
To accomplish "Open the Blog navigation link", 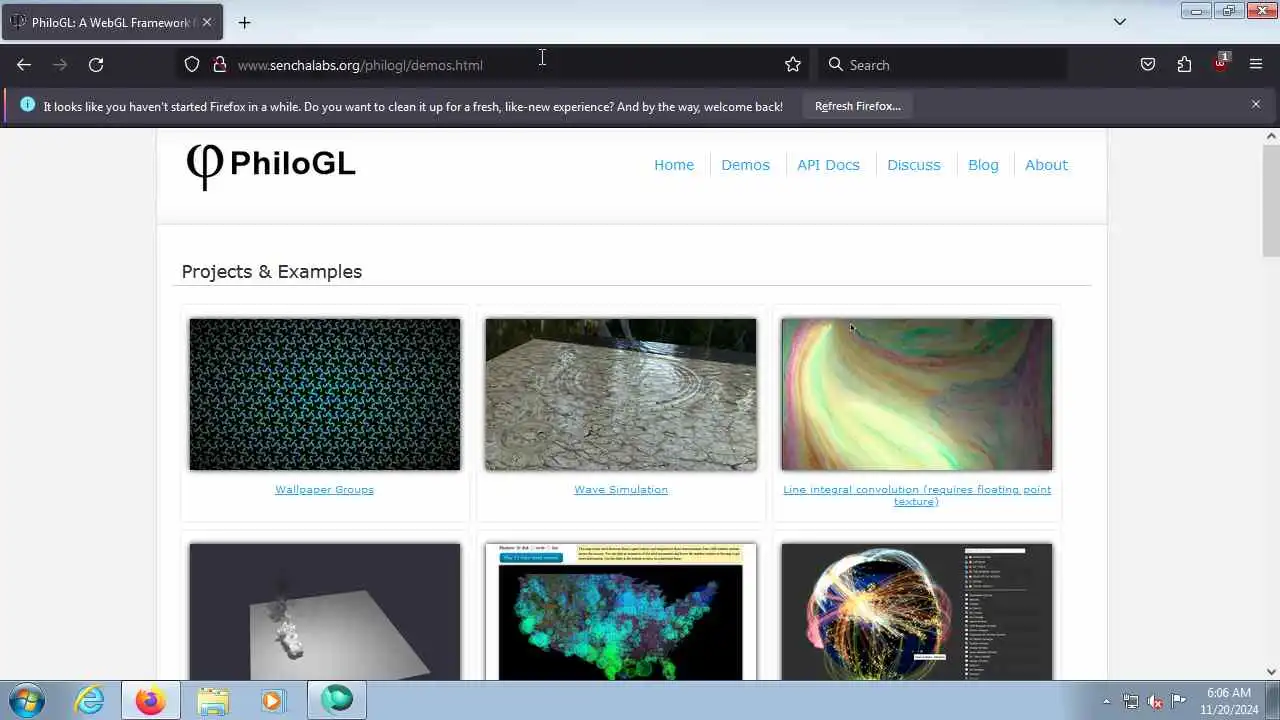I will click(983, 165).
